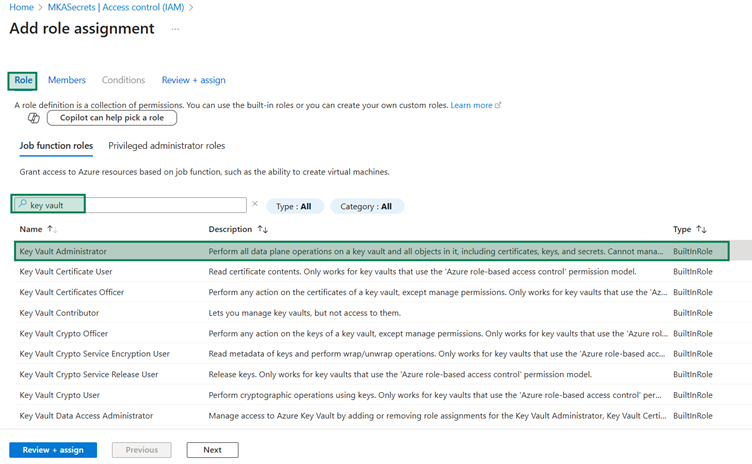
Task: Select the Key Vault Crypto Officer row
Action: coord(64,333)
